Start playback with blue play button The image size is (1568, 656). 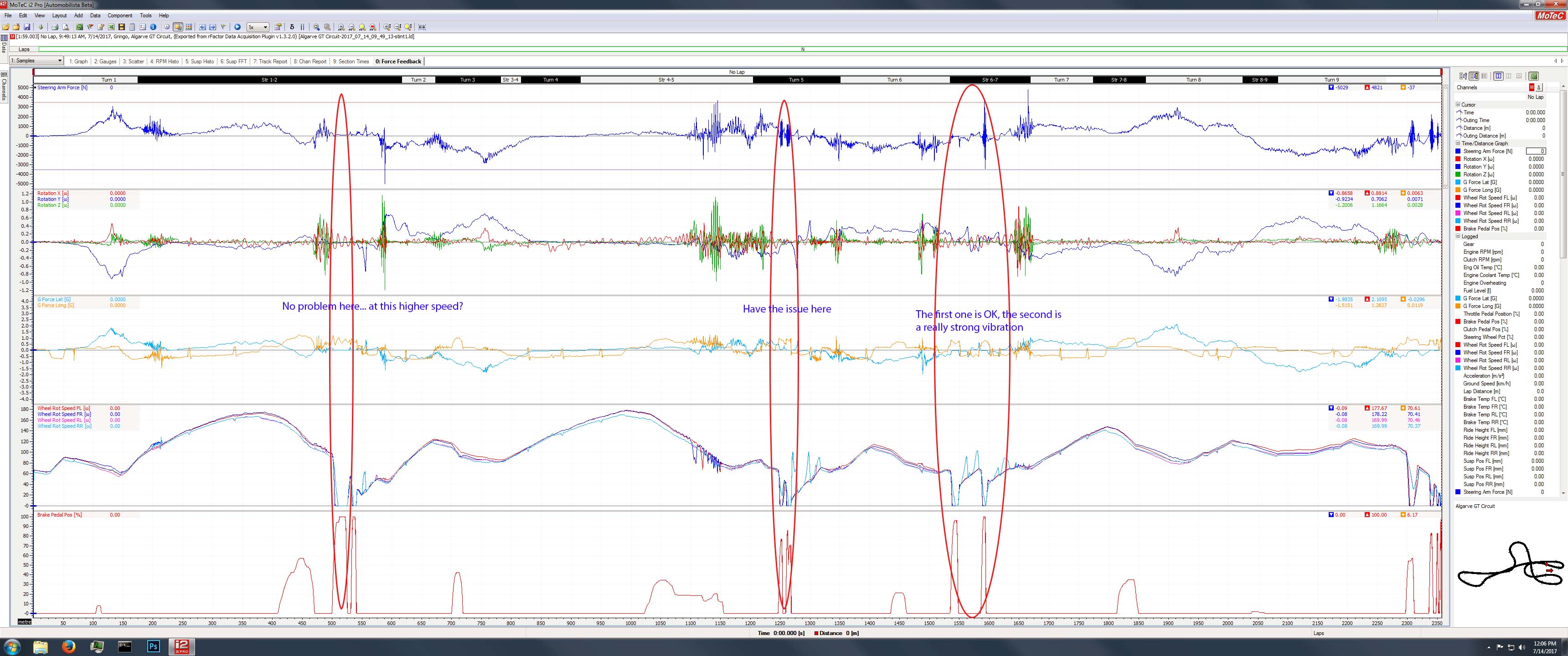pos(237,27)
